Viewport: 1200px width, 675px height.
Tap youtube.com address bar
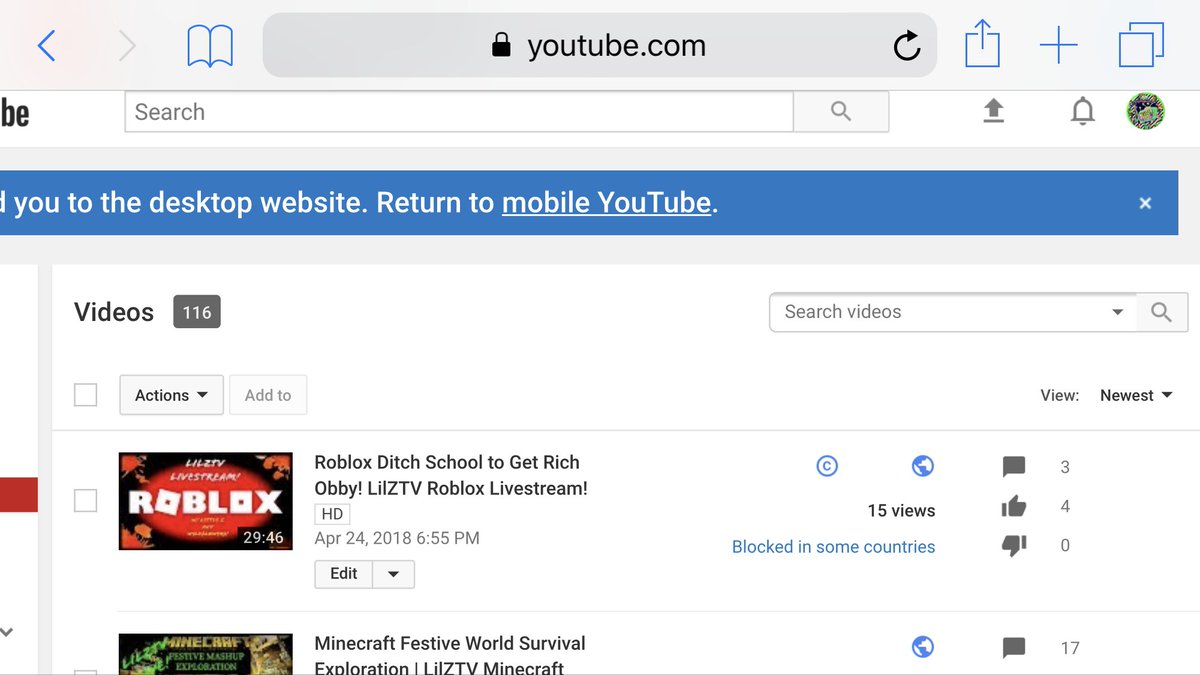599,45
